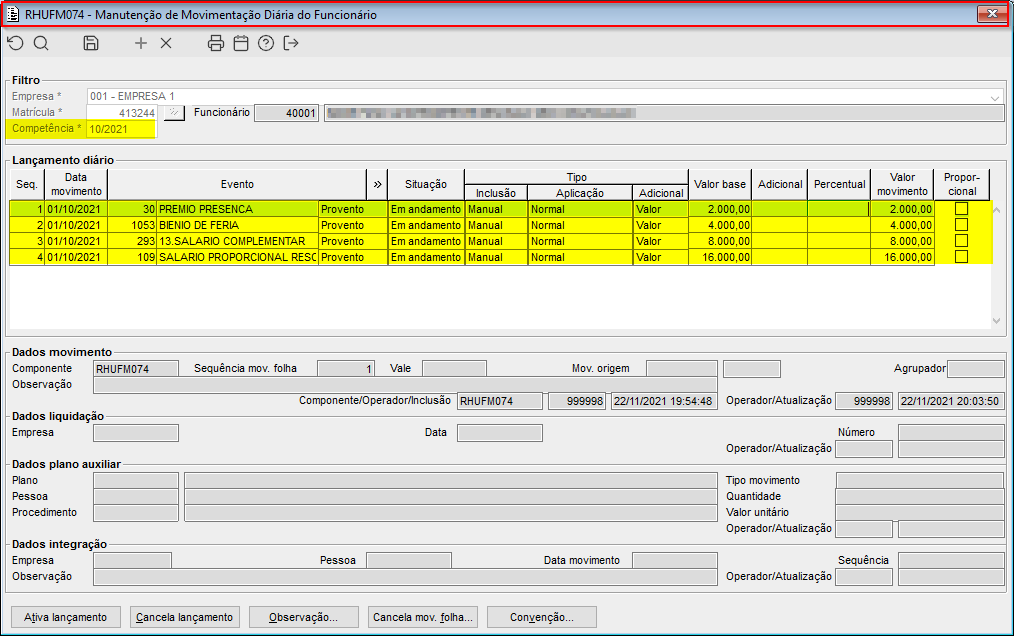The image size is (1014, 636).
Task: Click scroll up arrow of Lançamento grid
Action: (997, 210)
